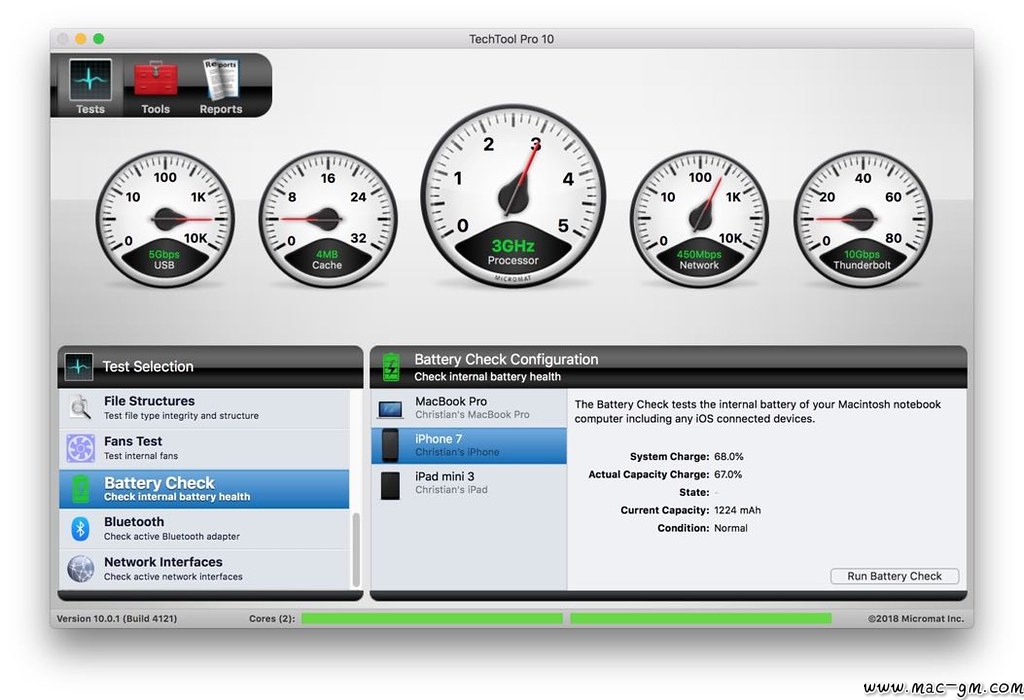Screen dimensions: 1024x700
Task: Click the Fans Test fan icon
Action: [80, 449]
